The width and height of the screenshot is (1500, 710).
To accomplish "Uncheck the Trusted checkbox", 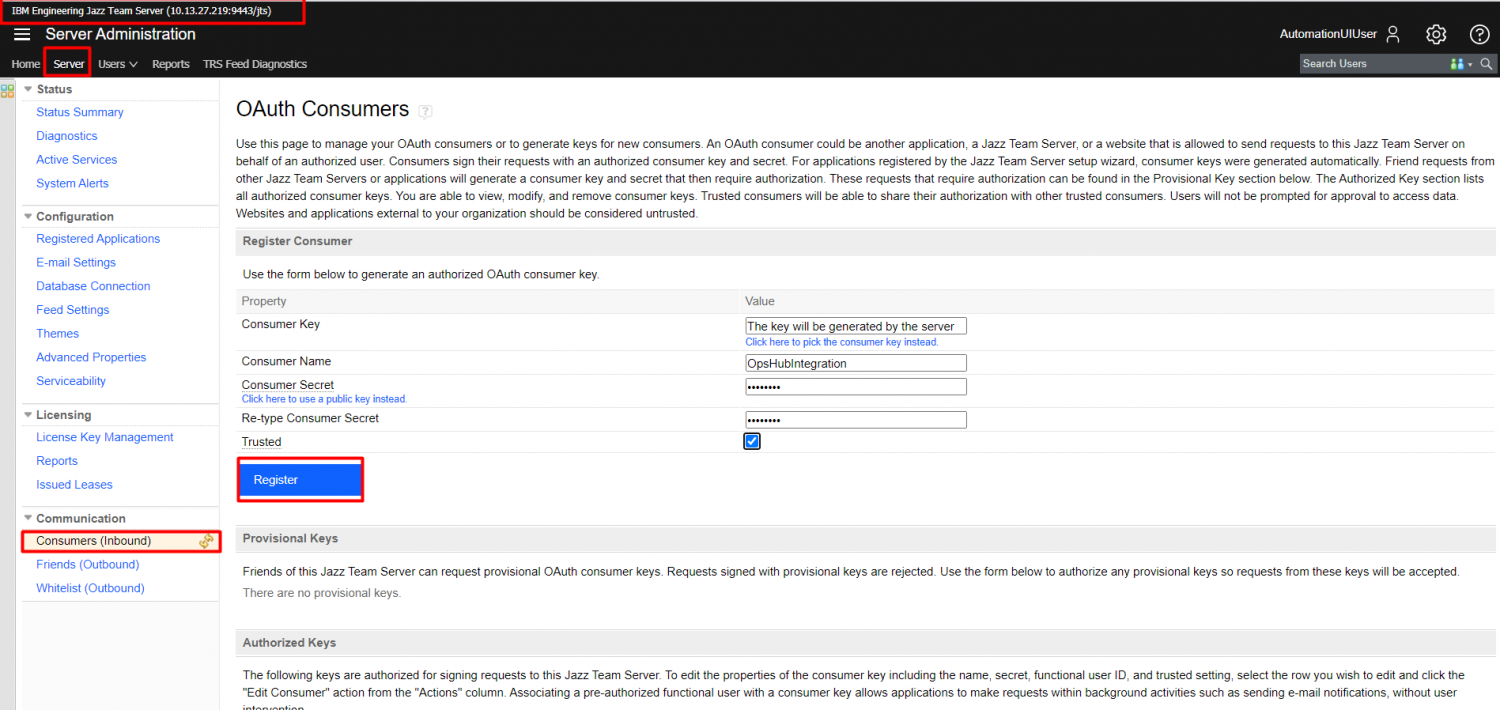I will pyautogui.click(x=752, y=441).
